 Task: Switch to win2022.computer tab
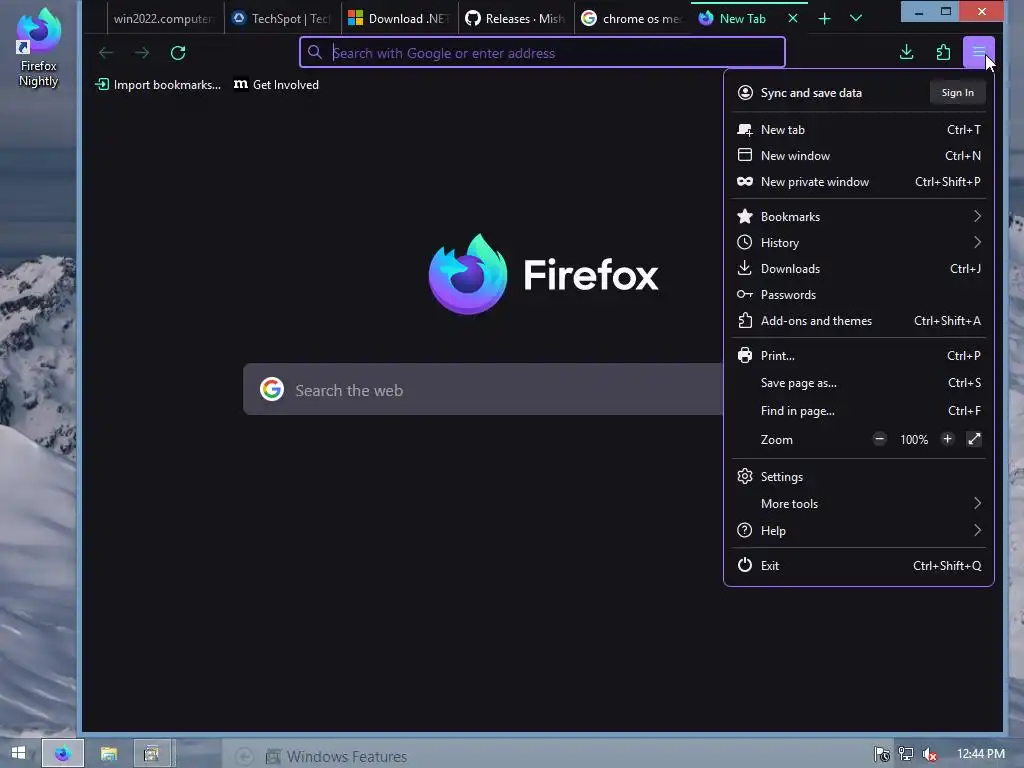pos(162,19)
